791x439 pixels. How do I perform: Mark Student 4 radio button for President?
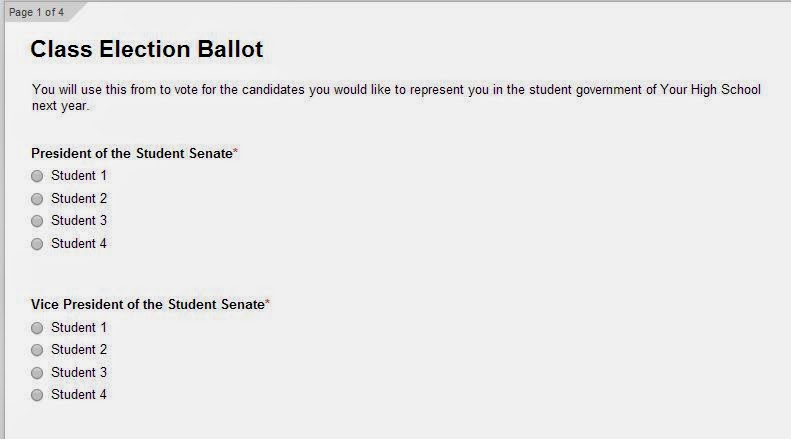pos(37,244)
